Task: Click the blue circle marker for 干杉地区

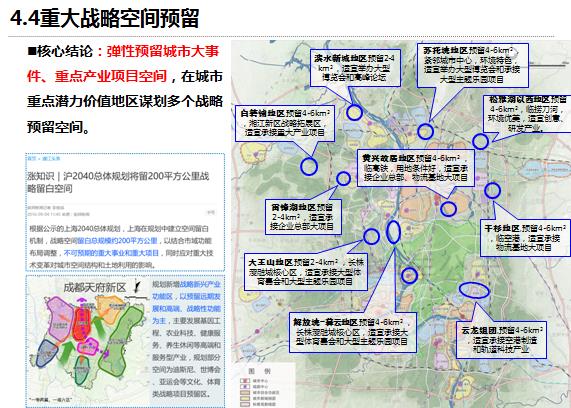Action: click(492, 191)
